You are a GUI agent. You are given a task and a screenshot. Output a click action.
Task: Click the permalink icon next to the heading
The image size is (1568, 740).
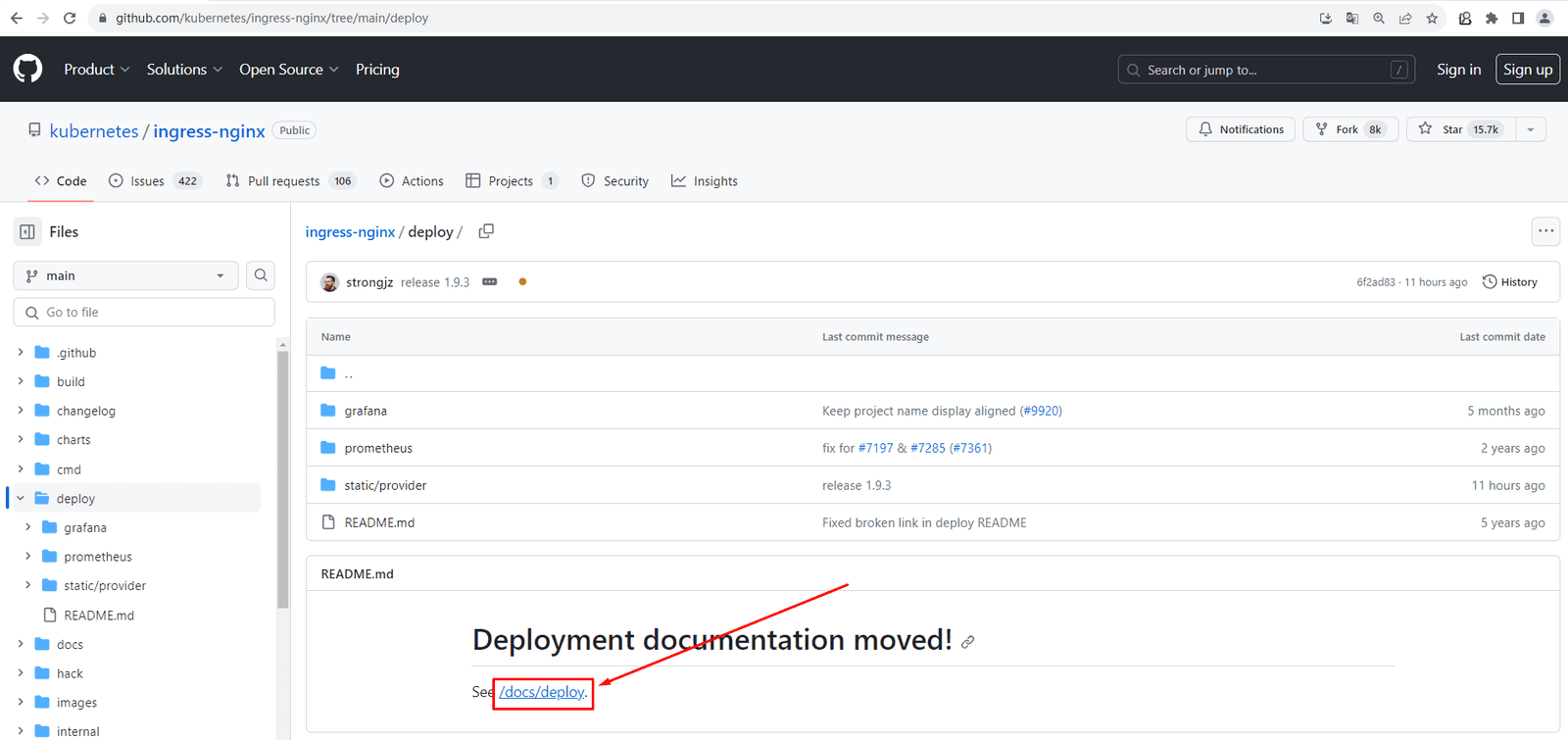pos(967,642)
